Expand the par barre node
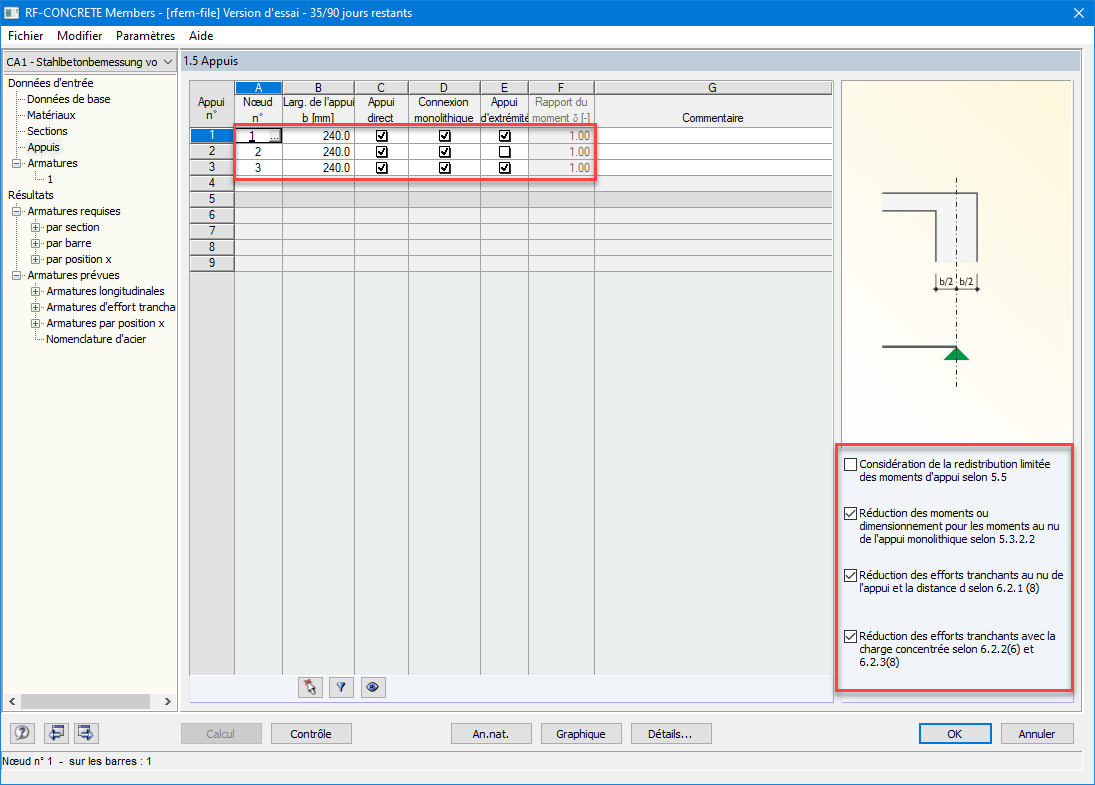This screenshot has width=1095, height=785. [36, 244]
